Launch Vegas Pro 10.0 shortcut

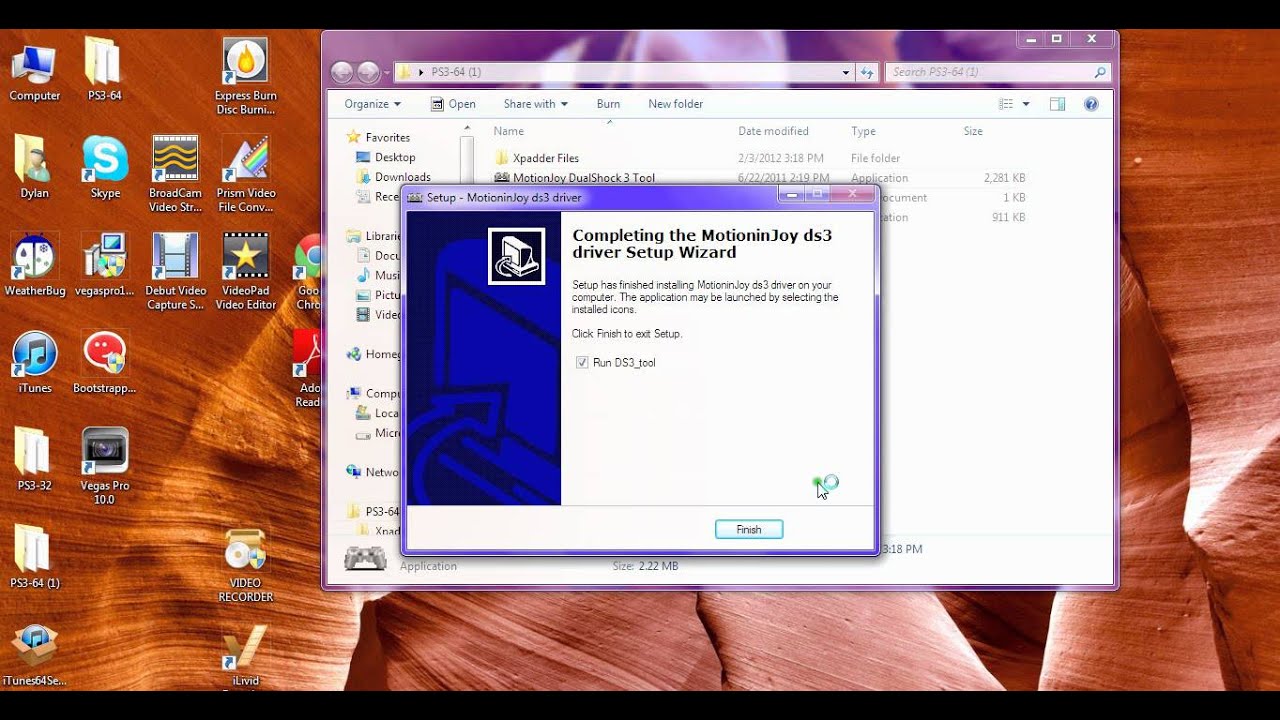105,466
